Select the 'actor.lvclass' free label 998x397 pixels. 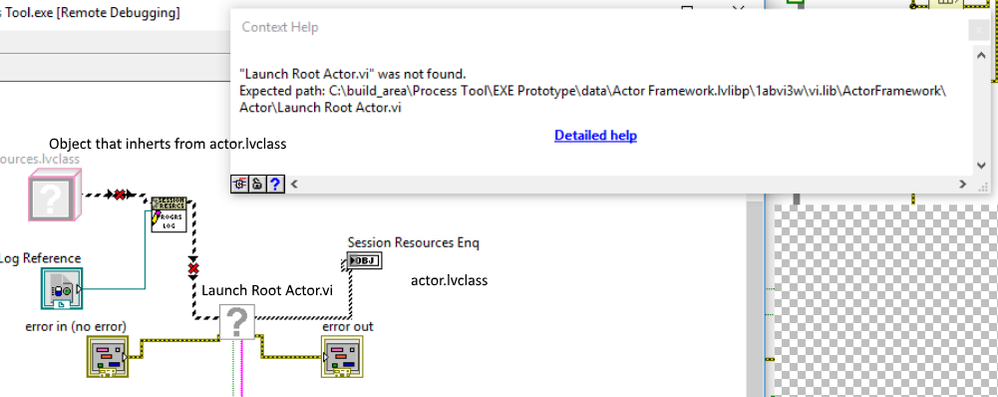point(449,280)
